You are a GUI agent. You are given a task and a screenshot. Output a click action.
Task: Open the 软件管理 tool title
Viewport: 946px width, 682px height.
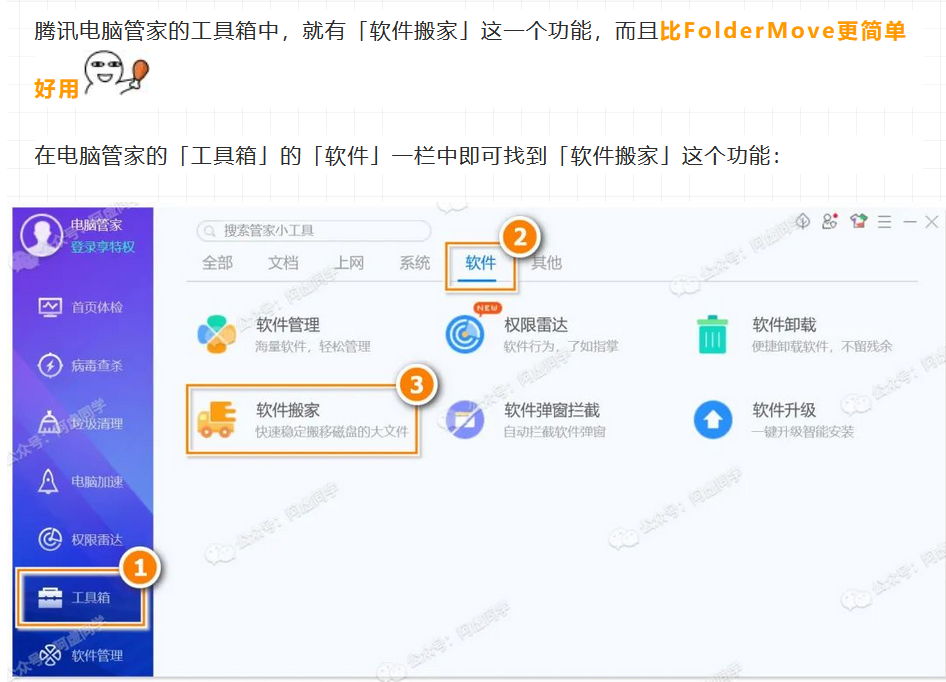(x=288, y=325)
